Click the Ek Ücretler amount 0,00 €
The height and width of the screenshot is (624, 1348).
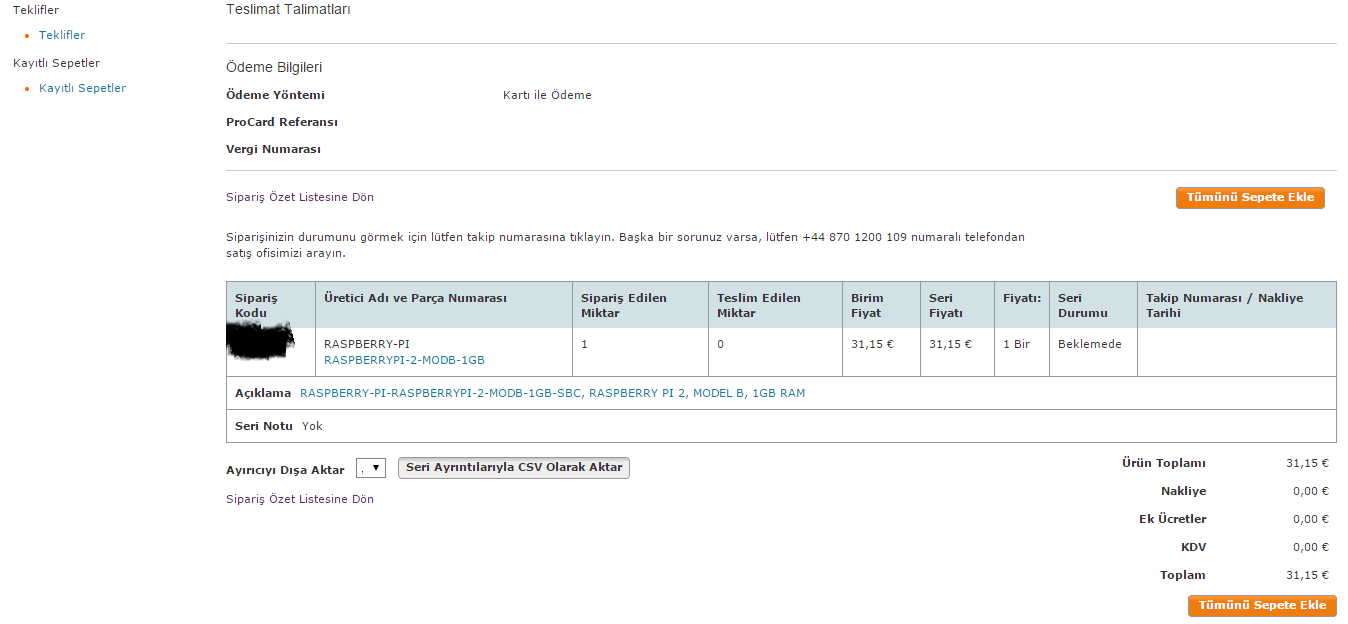point(1310,519)
